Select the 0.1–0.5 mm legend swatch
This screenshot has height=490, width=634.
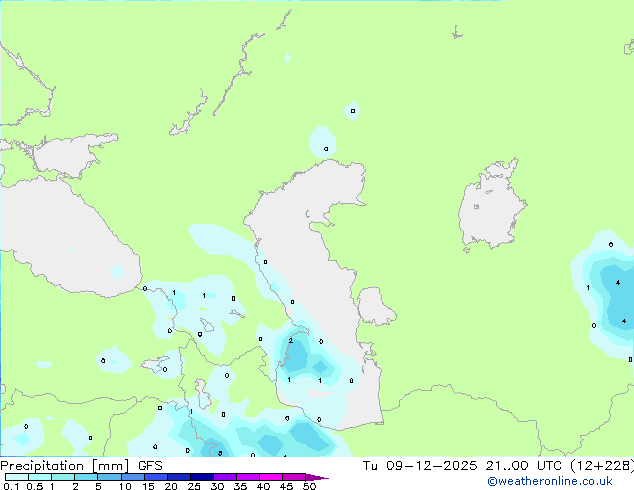tap(17, 477)
